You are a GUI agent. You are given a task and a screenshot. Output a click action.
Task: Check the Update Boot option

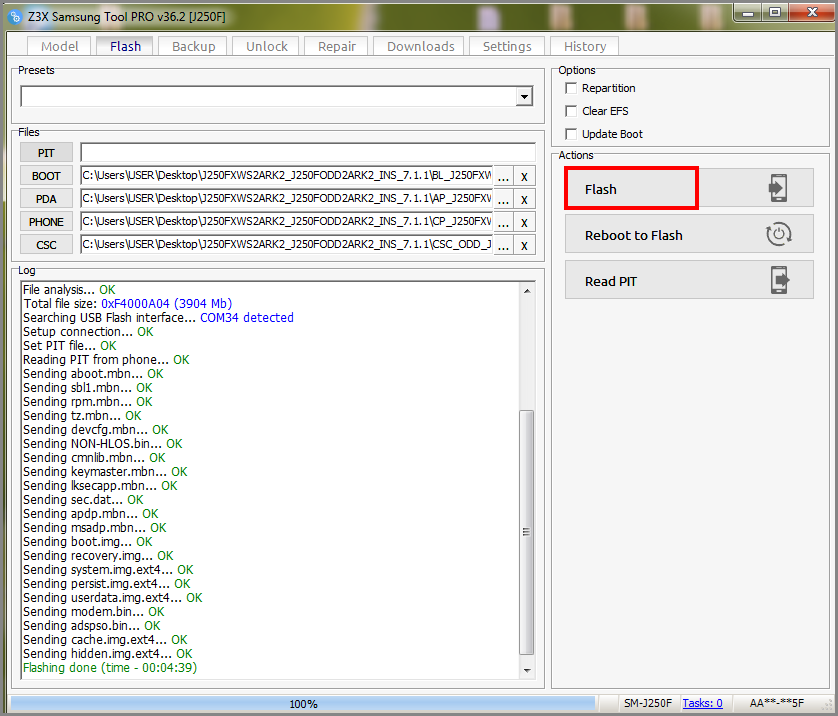(x=571, y=134)
